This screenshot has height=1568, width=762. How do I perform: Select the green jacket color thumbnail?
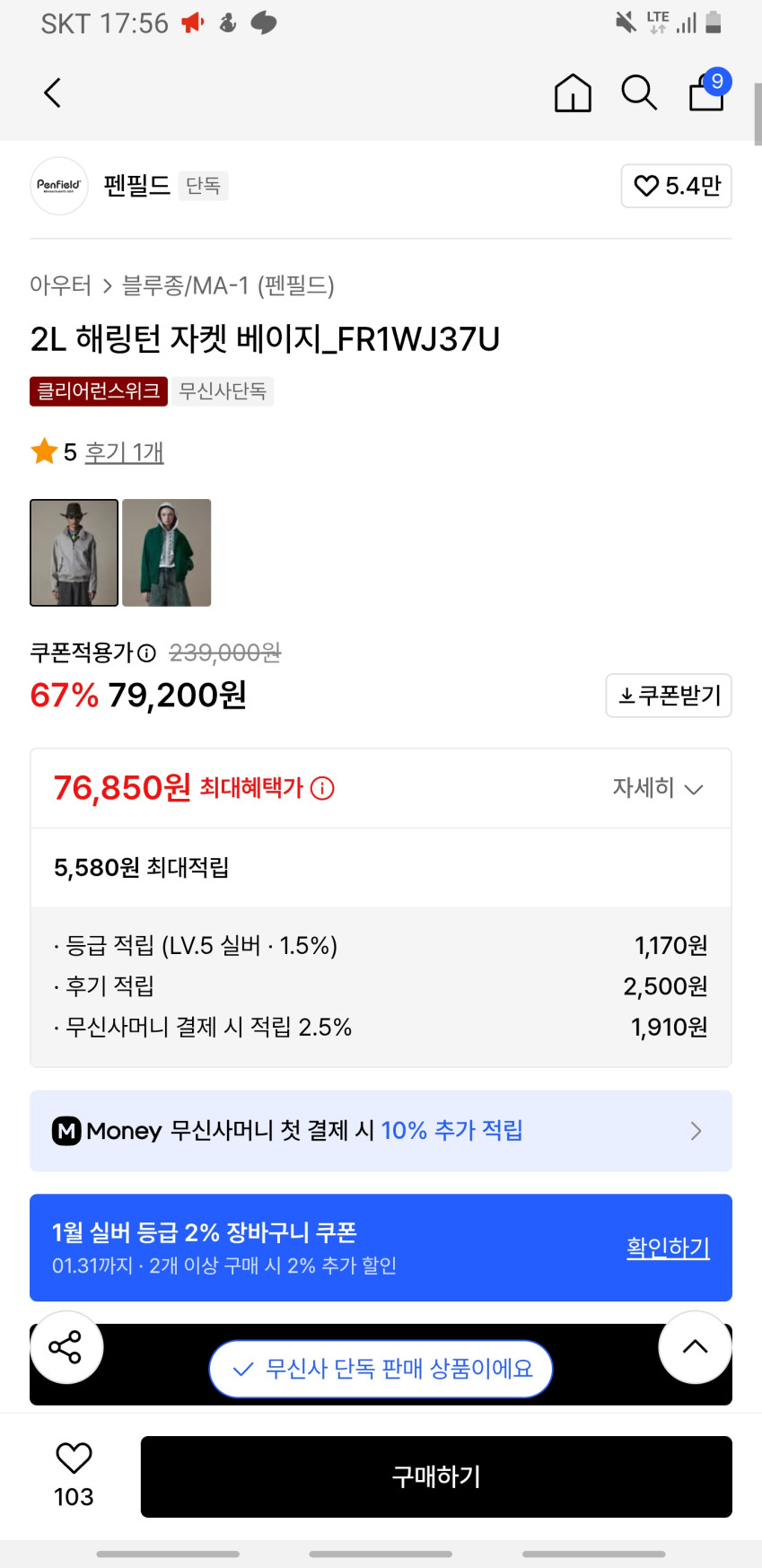(x=167, y=553)
